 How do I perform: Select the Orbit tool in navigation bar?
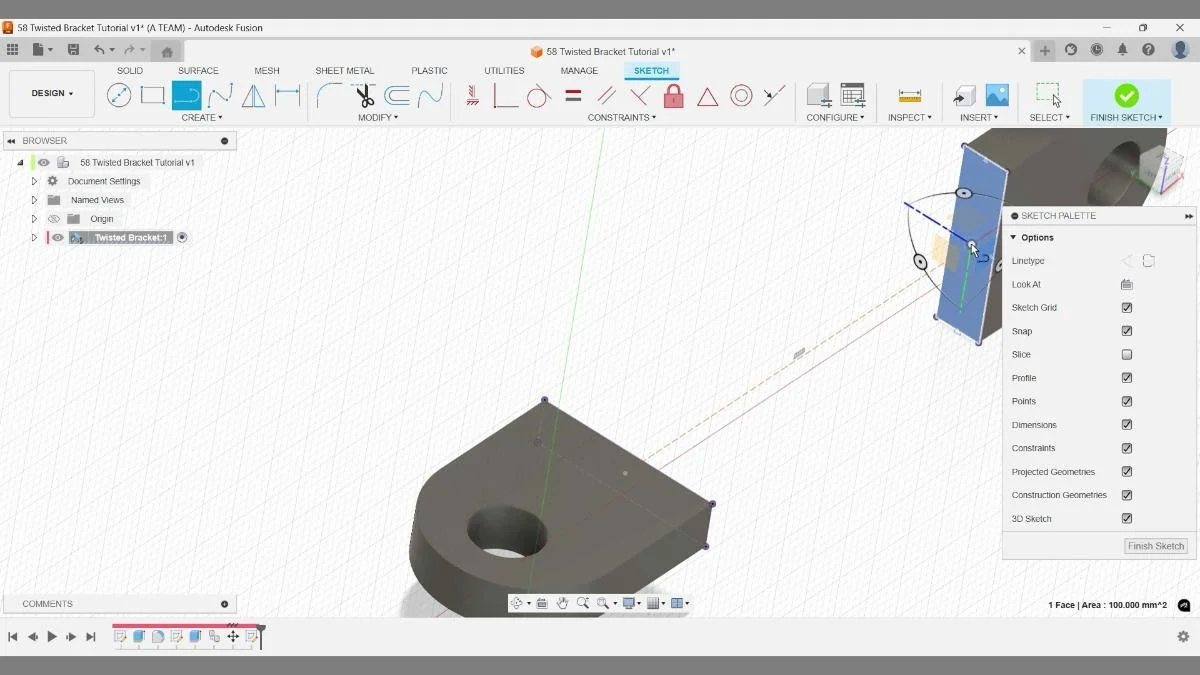click(x=517, y=603)
